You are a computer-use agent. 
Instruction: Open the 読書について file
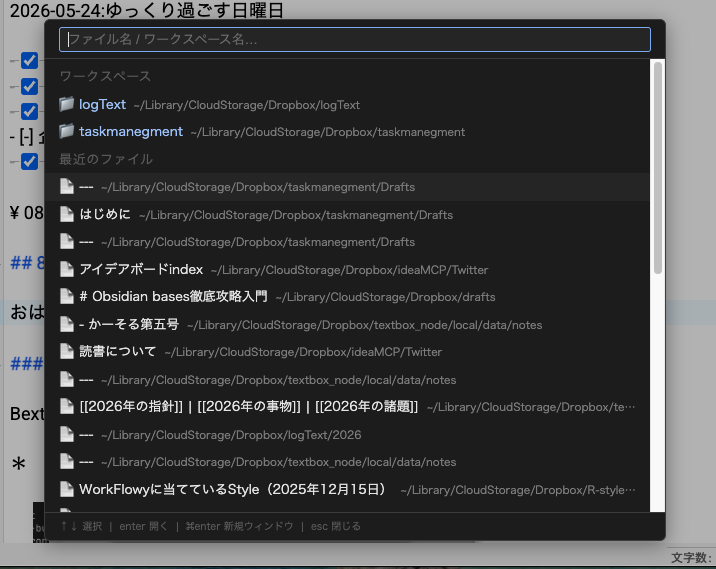[x=347, y=352]
